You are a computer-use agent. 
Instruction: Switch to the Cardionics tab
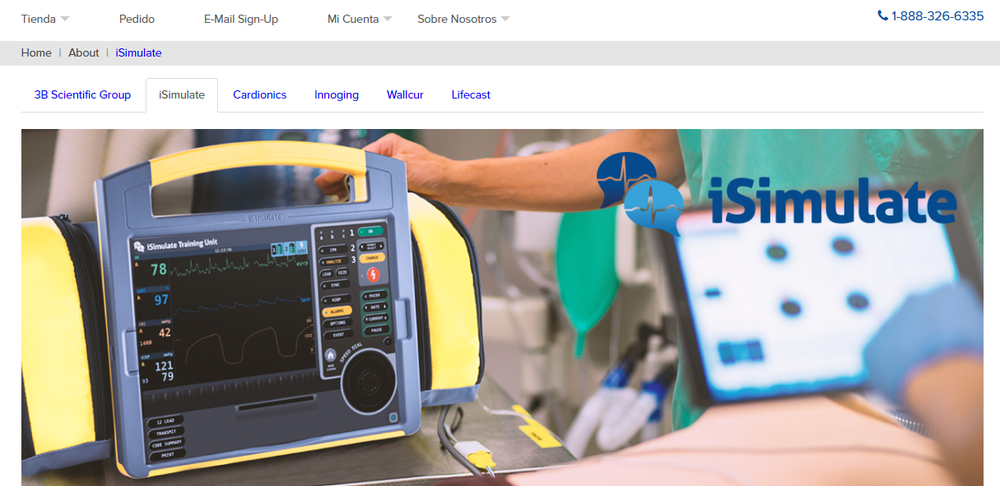[260, 95]
